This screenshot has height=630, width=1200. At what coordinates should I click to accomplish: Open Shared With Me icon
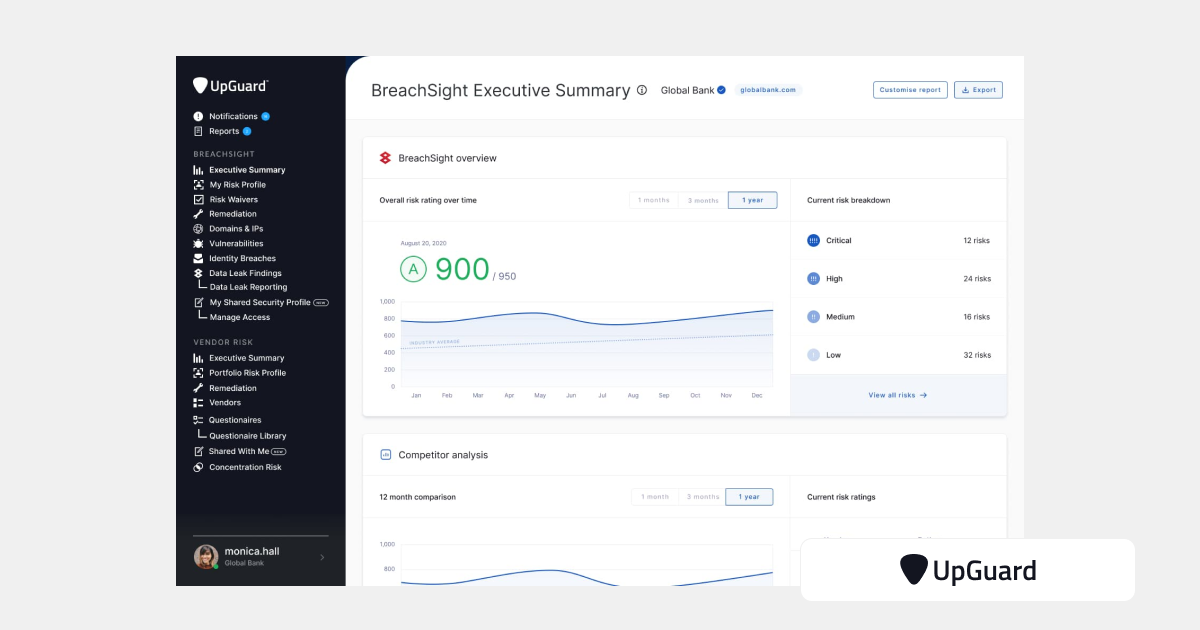click(198, 451)
